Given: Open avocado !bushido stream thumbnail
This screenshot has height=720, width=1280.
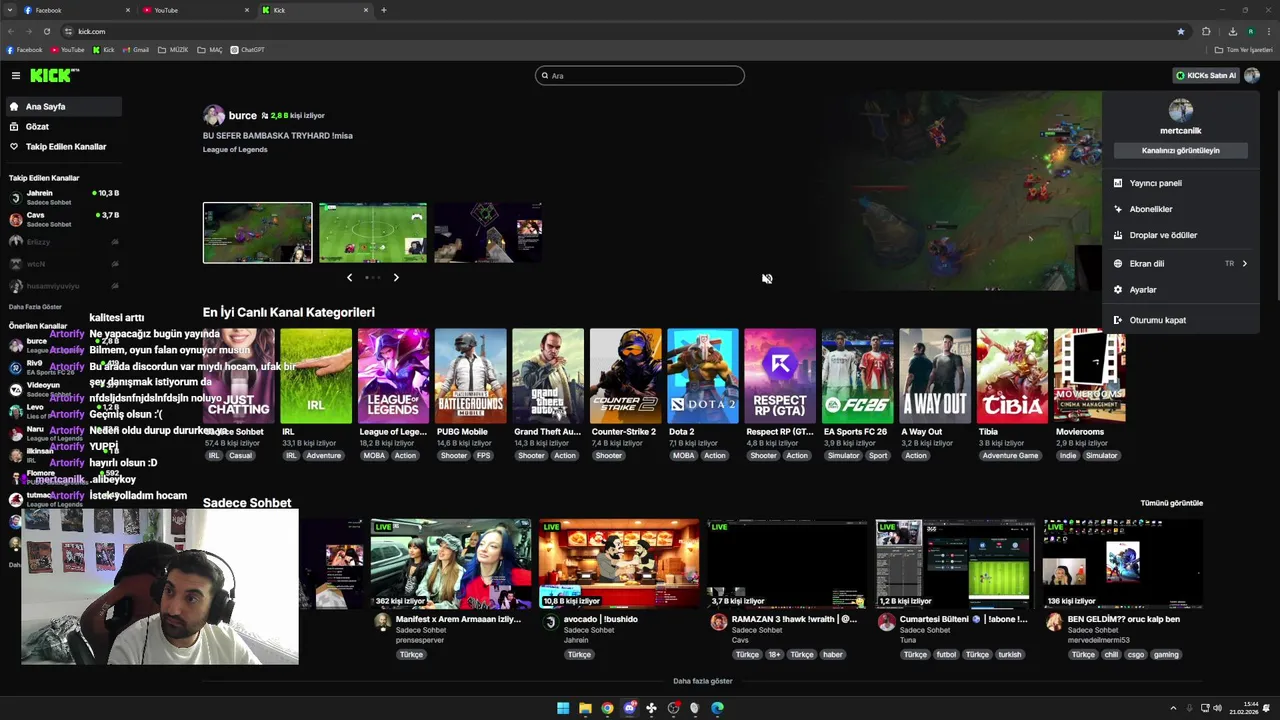Looking at the screenshot, I should click(x=619, y=563).
